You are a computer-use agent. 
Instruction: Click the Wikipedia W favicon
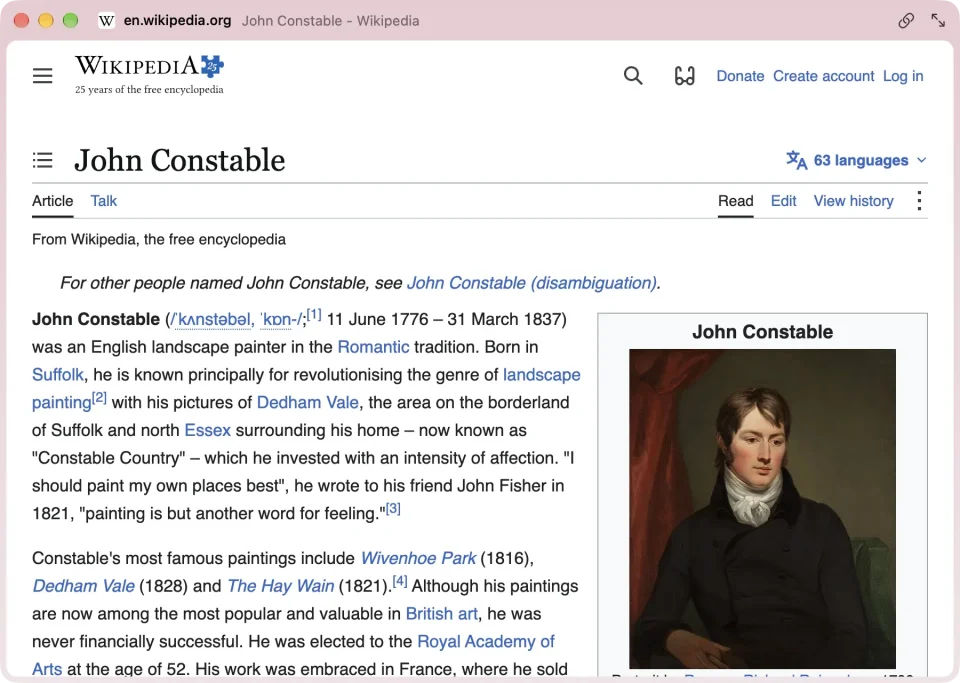click(107, 21)
